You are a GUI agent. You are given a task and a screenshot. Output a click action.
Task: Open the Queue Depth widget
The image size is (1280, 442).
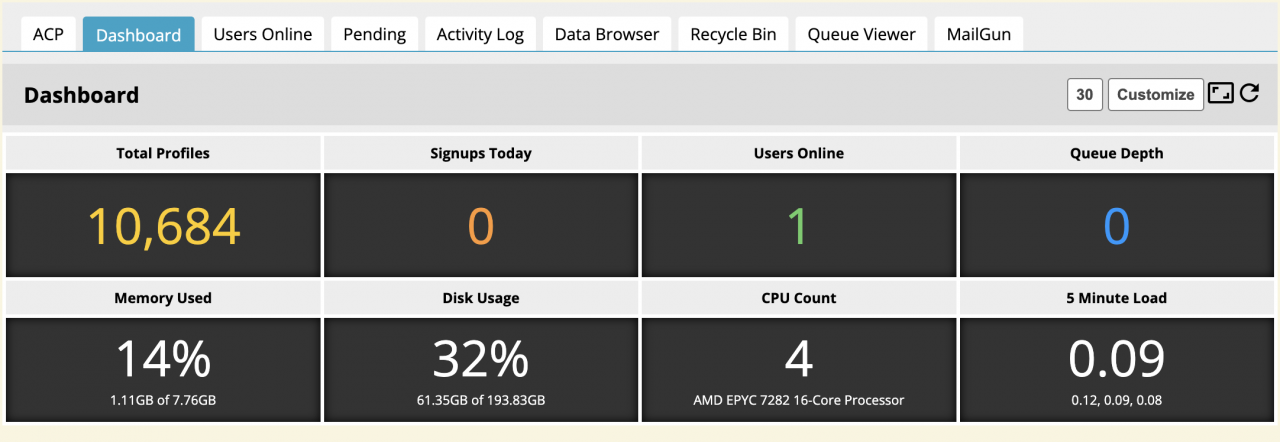(1116, 225)
